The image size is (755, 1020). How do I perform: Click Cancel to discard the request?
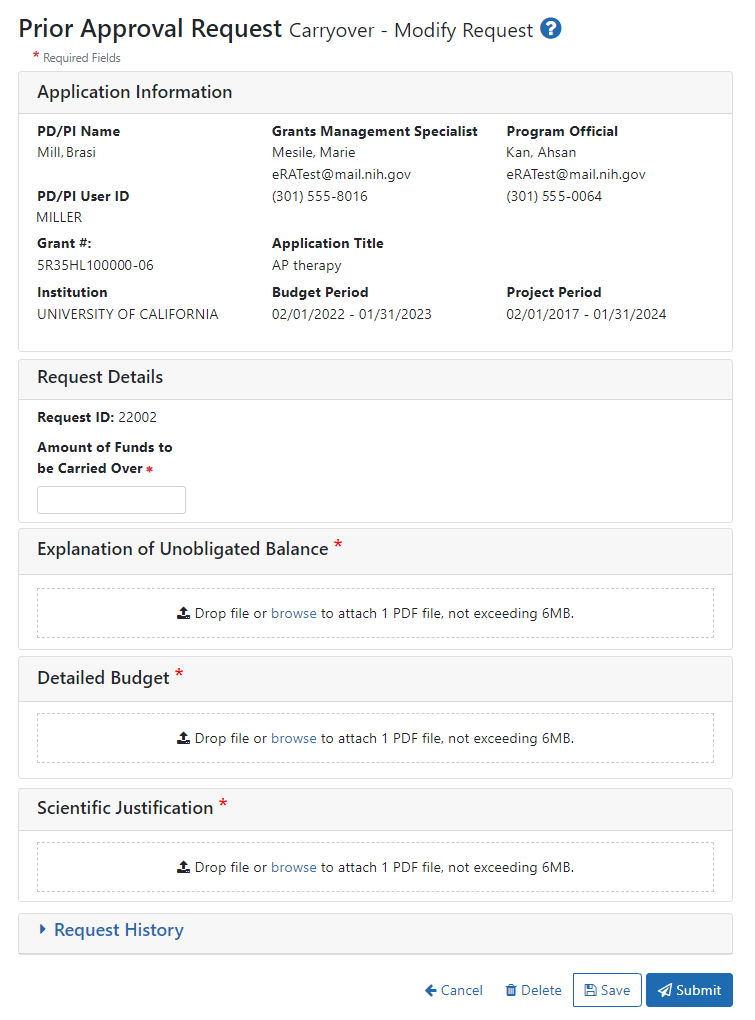(x=460, y=990)
